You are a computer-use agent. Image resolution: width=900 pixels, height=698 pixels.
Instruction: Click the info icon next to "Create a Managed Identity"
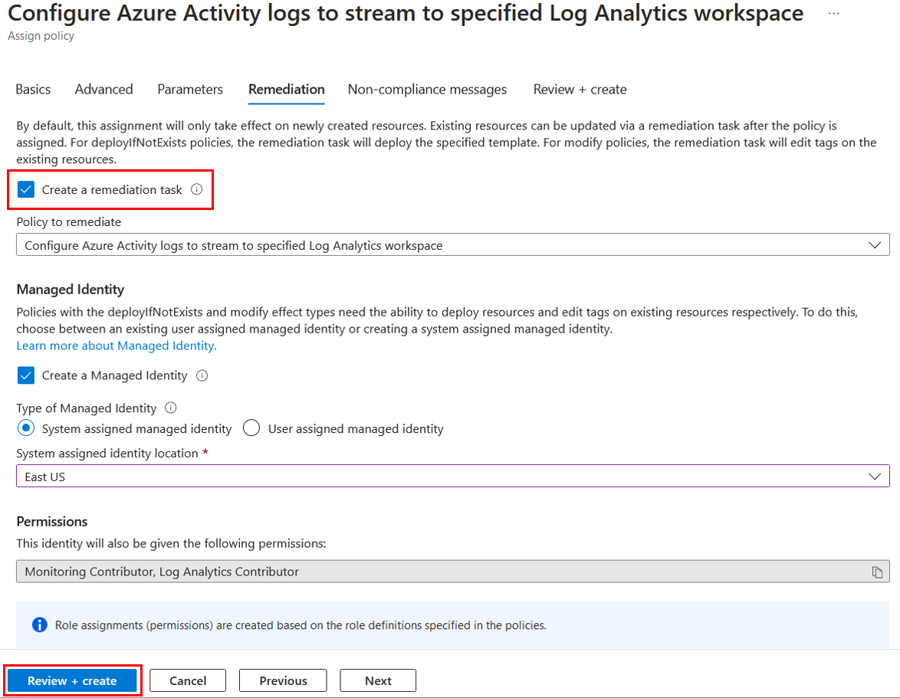coord(203,377)
